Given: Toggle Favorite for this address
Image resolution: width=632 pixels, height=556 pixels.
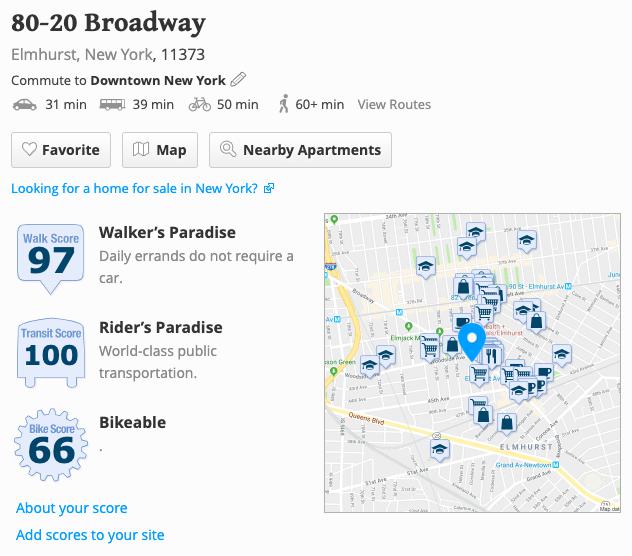Looking at the screenshot, I should pos(61,150).
